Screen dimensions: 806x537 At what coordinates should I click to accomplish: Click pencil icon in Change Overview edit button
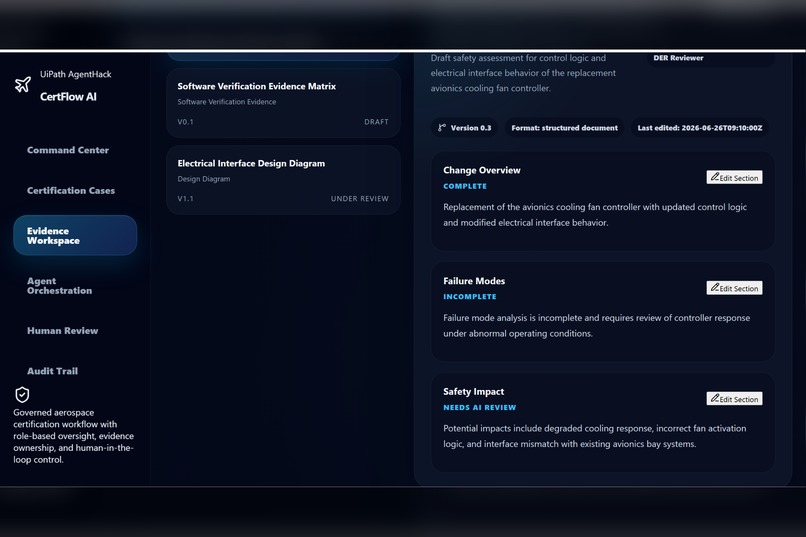point(715,177)
